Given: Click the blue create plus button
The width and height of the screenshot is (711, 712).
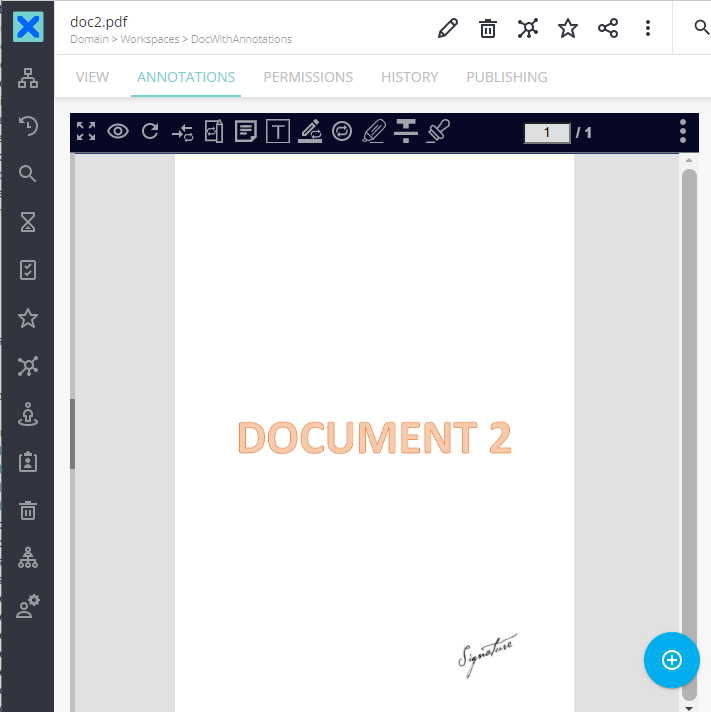Looking at the screenshot, I should pos(672,660).
